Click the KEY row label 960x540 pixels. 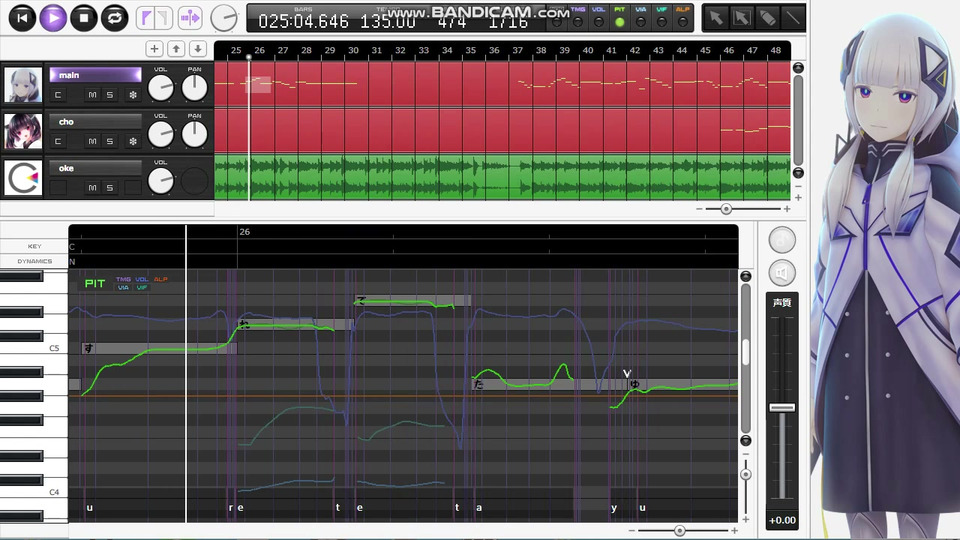(34, 246)
